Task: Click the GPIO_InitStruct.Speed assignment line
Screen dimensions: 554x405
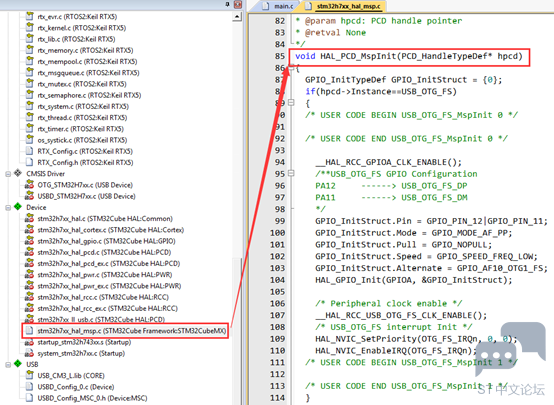Action: click(426, 256)
